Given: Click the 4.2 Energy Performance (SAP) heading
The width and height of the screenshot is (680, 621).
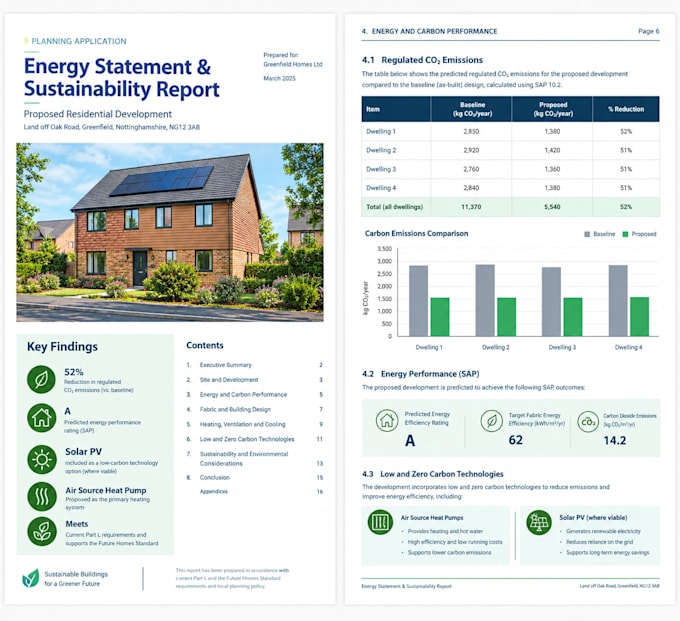Looking at the screenshot, I should click(421, 374).
